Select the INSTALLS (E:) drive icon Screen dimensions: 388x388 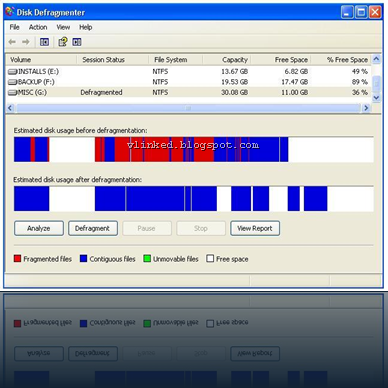[x=13, y=72]
